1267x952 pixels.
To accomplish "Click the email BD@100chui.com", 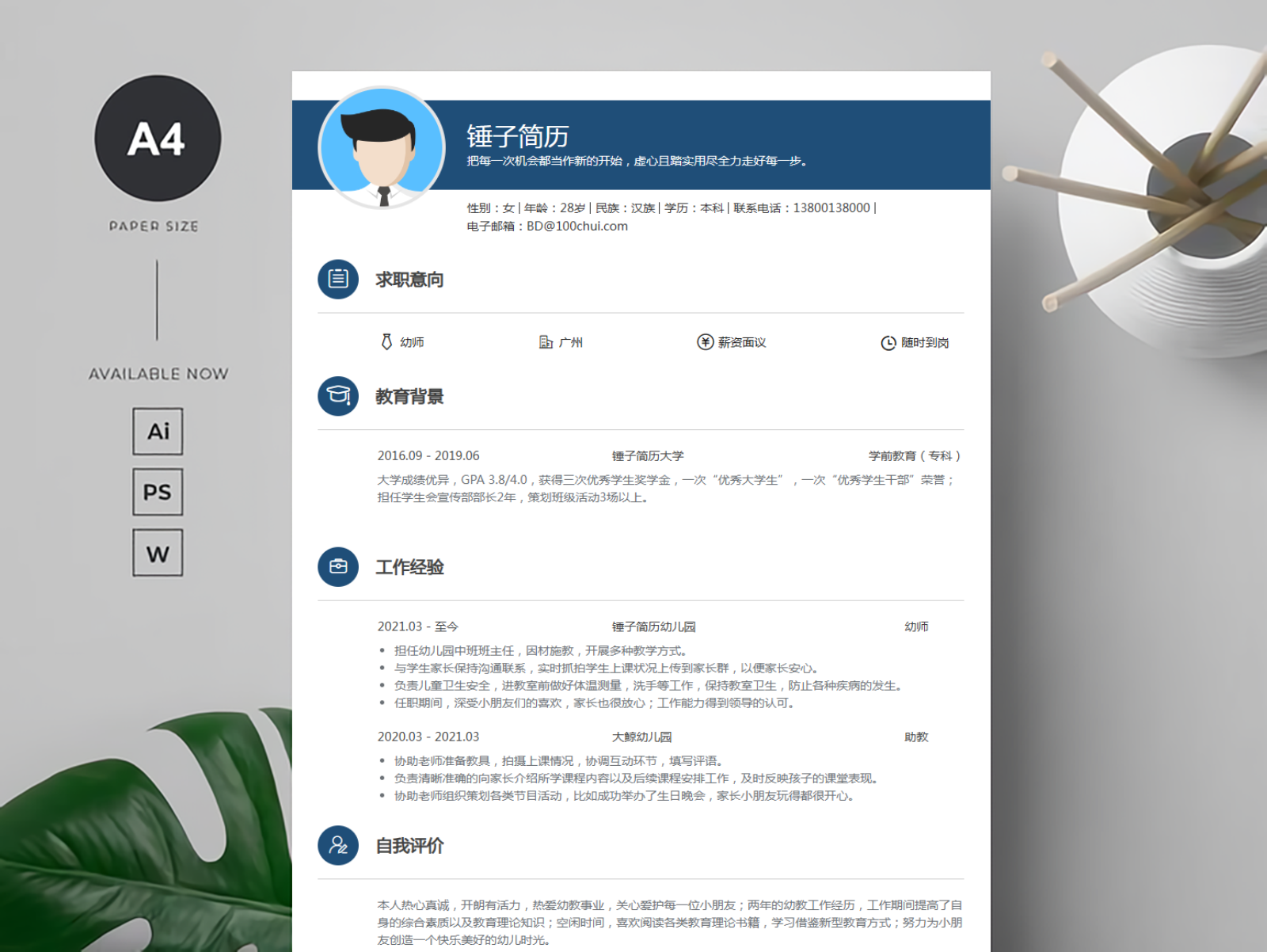I will (577, 226).
